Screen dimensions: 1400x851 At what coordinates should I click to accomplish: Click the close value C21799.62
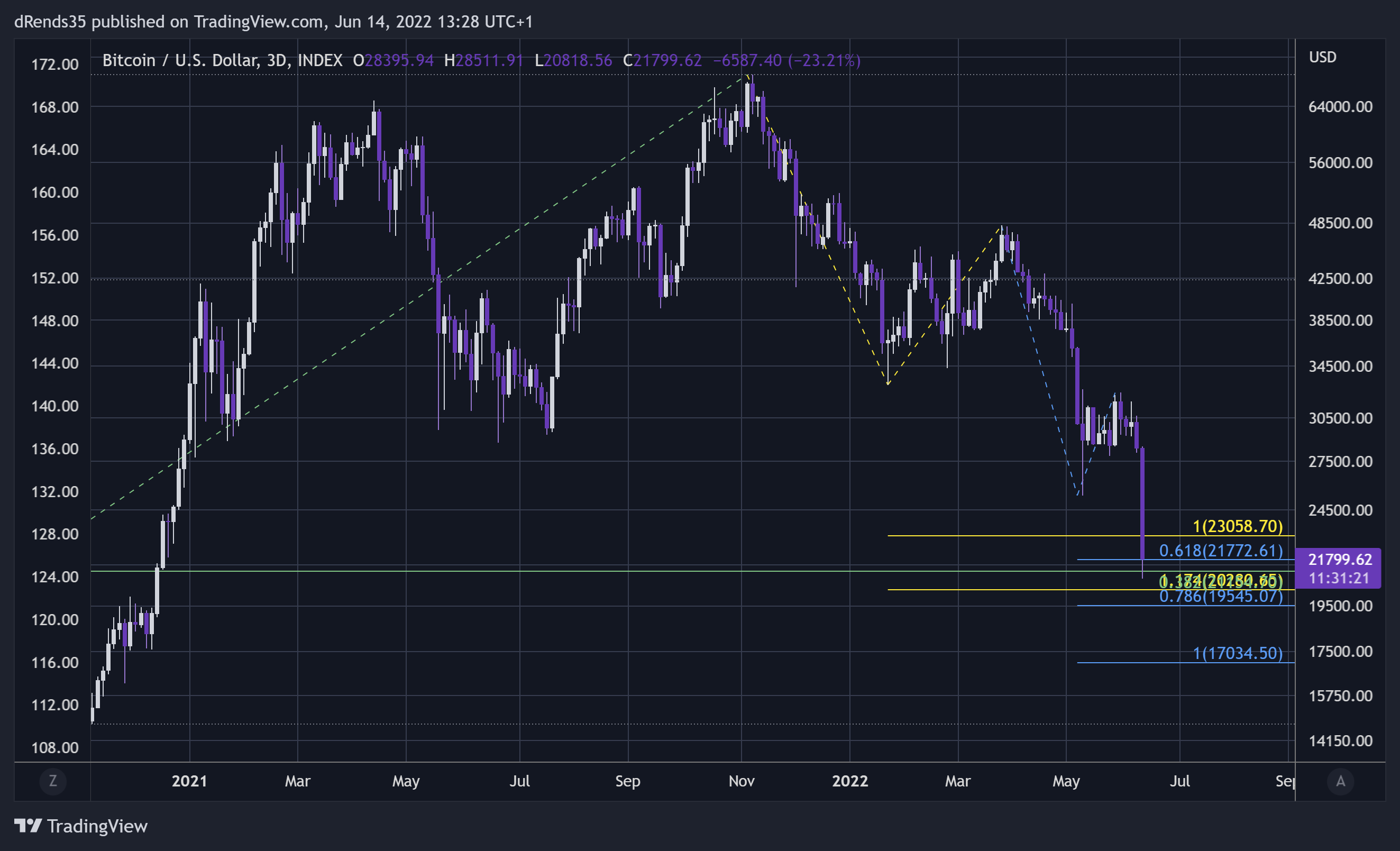coord(662,60)
